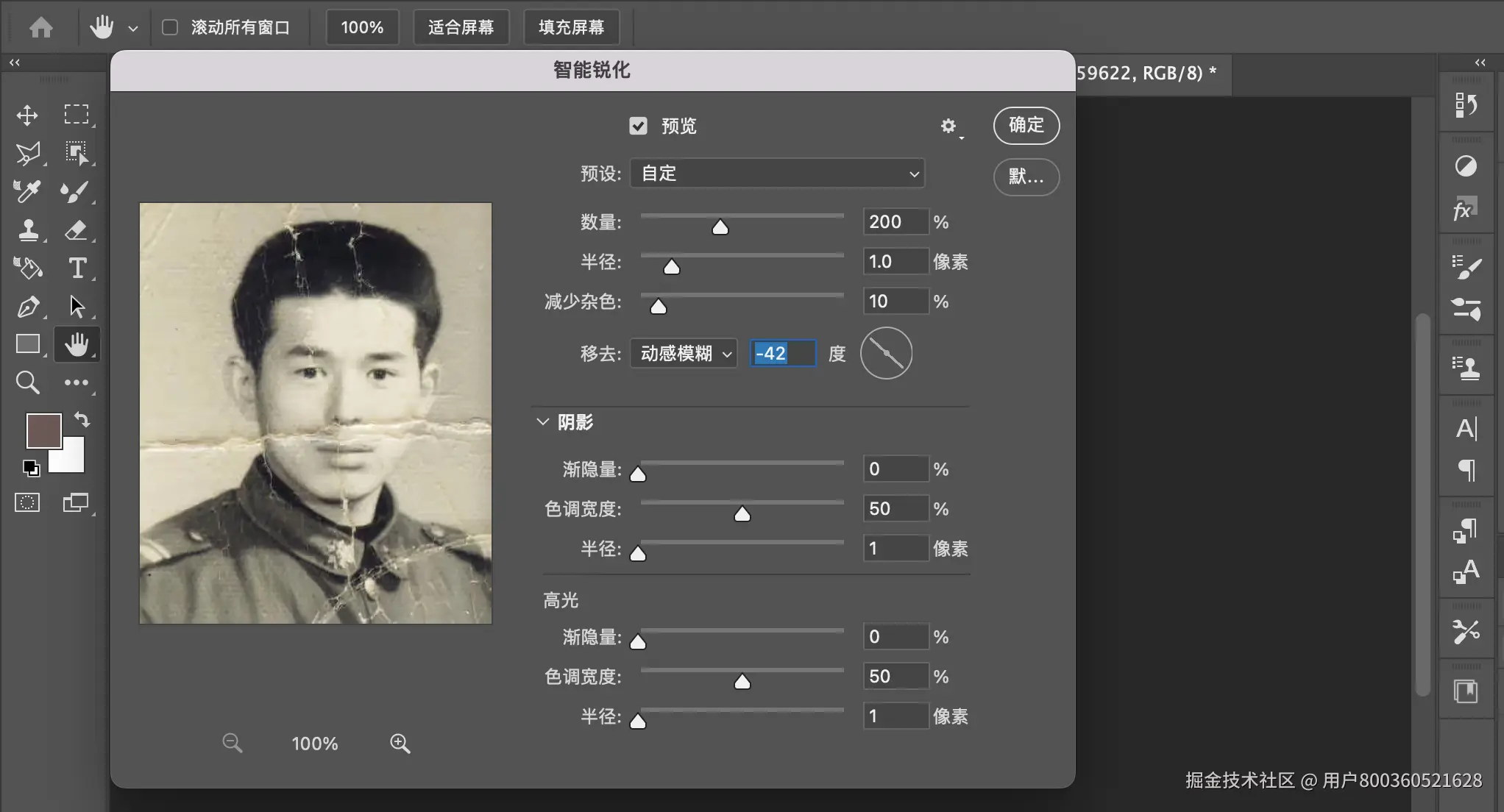Screen dimensions: 1504x812
Task: Select the Eraser tool
Action: (x=76, y=230)
